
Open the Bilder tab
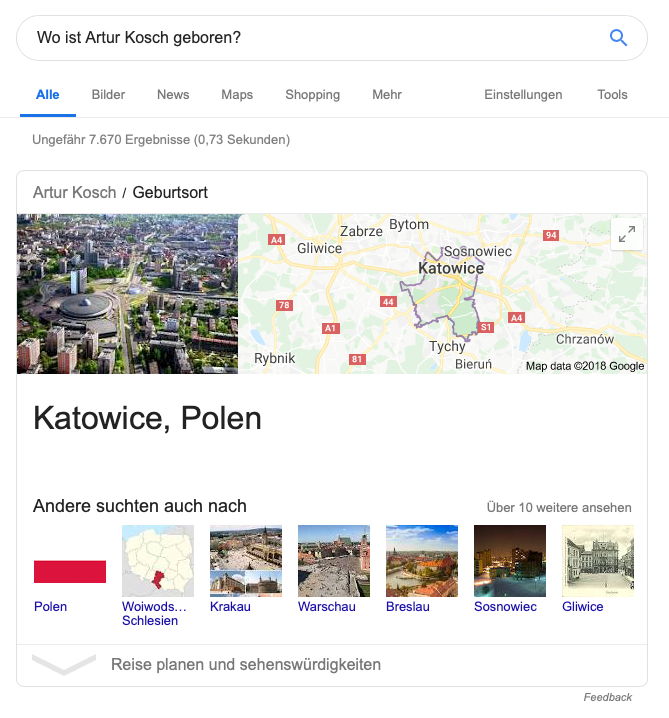tap(108, 95)
